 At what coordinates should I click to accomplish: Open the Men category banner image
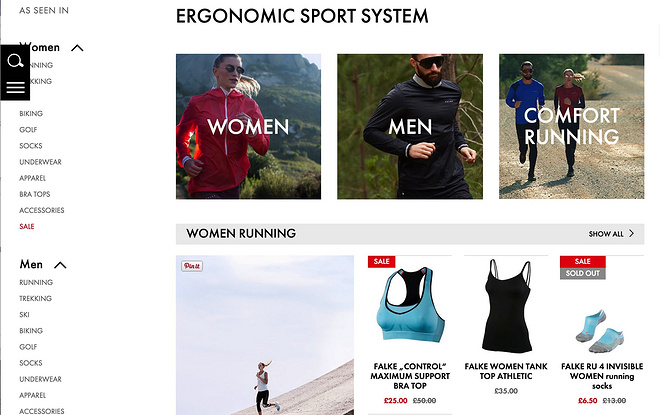click(410, 126)
